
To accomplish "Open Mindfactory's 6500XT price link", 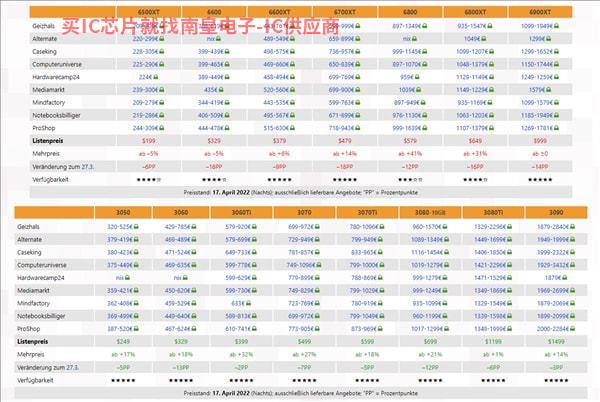I will 146,103.
